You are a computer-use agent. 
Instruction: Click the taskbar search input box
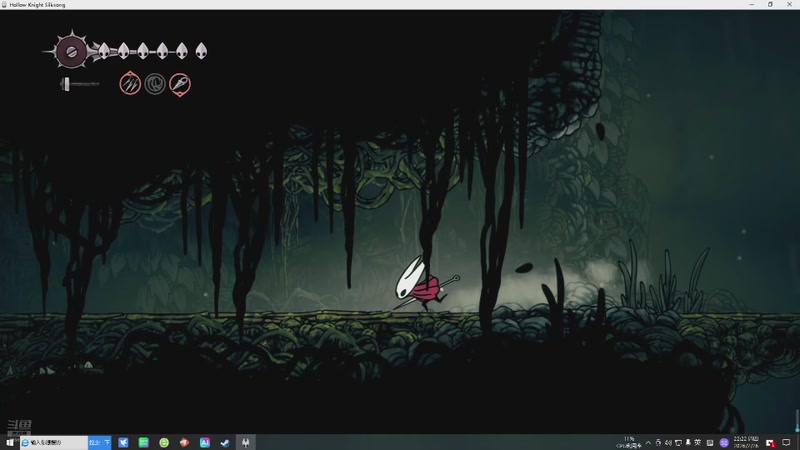click(54, 442)
